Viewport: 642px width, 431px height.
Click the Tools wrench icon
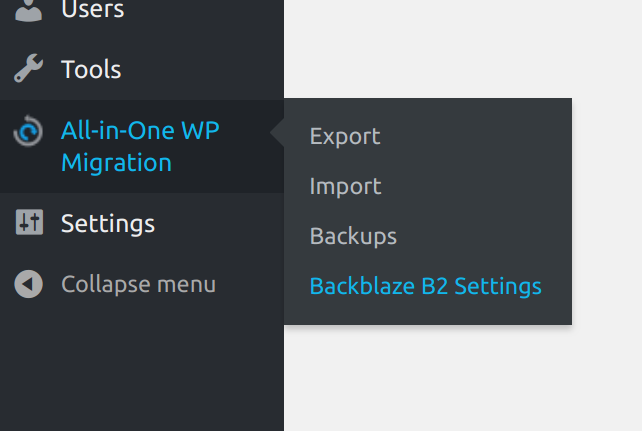coord(28,69)
